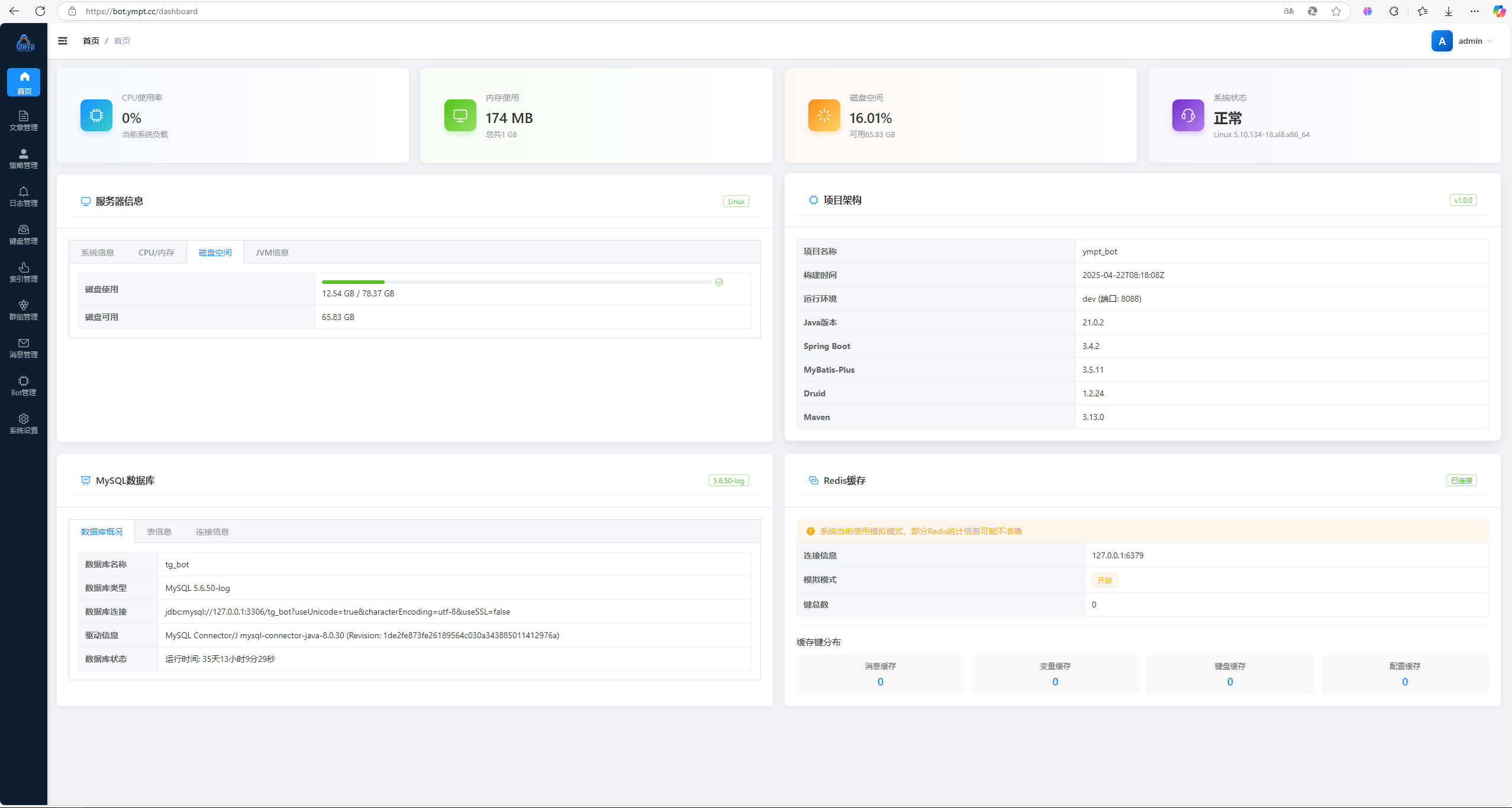Switch to JVM信息 tab
Image resolution: width=1512 pixels, height=808 pixels.
(x=272, y=253)
